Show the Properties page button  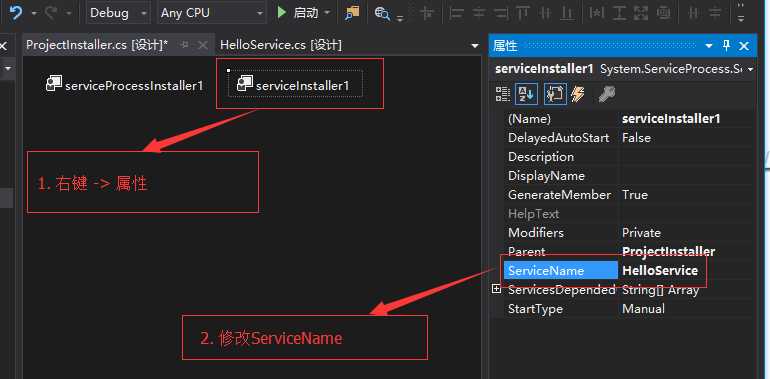pyautogui.click(x=556, y=94)
